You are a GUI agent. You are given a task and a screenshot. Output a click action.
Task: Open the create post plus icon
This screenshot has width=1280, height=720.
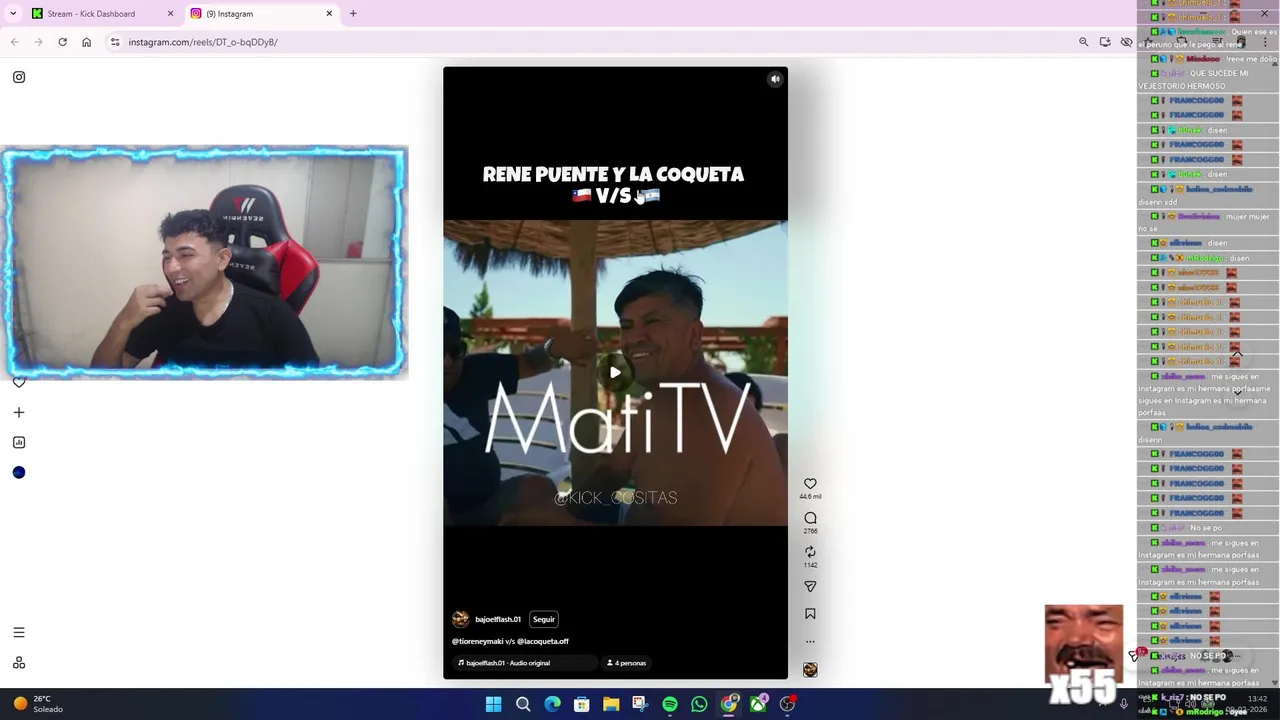[19, 412]
